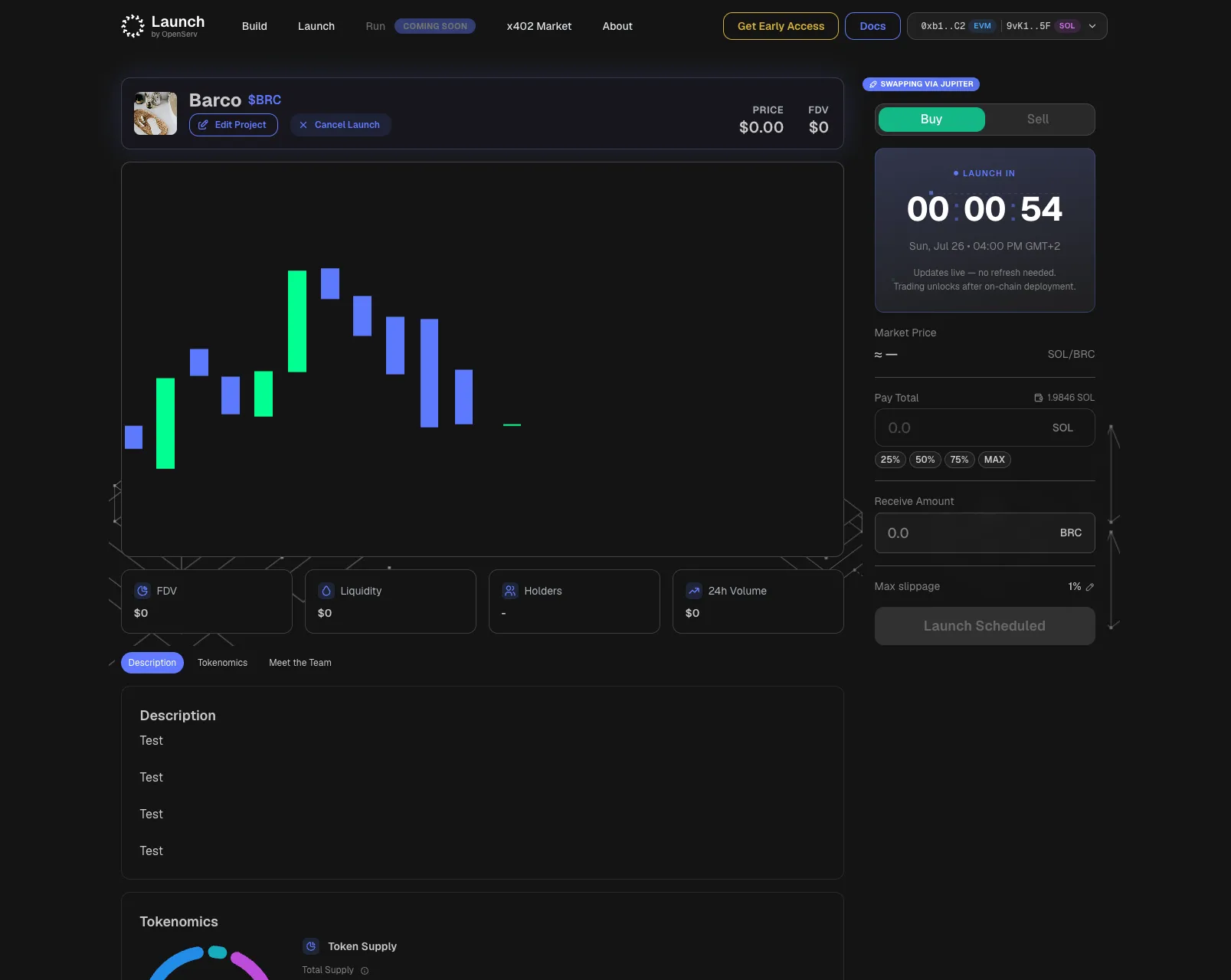Viewport: 1231px width, 980px height.
Task: Edit max slippage via pencil icon
Action: (1090, 587)
